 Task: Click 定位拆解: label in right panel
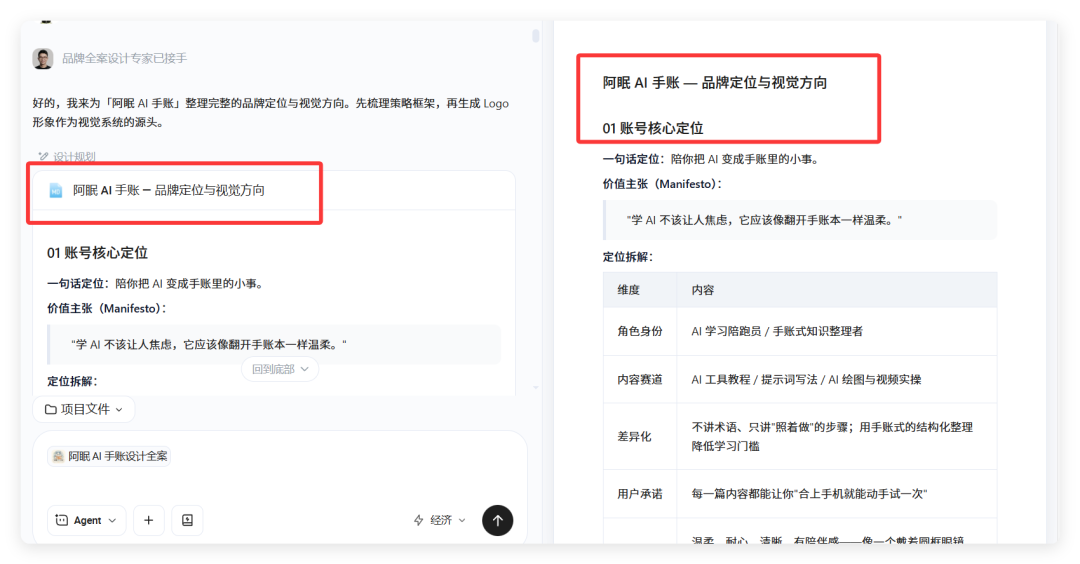pos(627,257)
